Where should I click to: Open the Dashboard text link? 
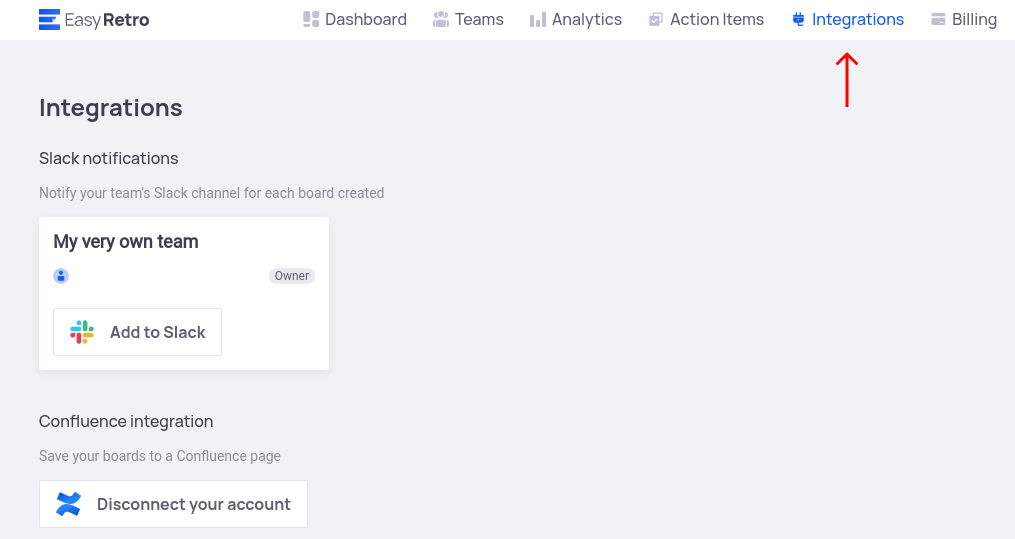click(366, 19)
